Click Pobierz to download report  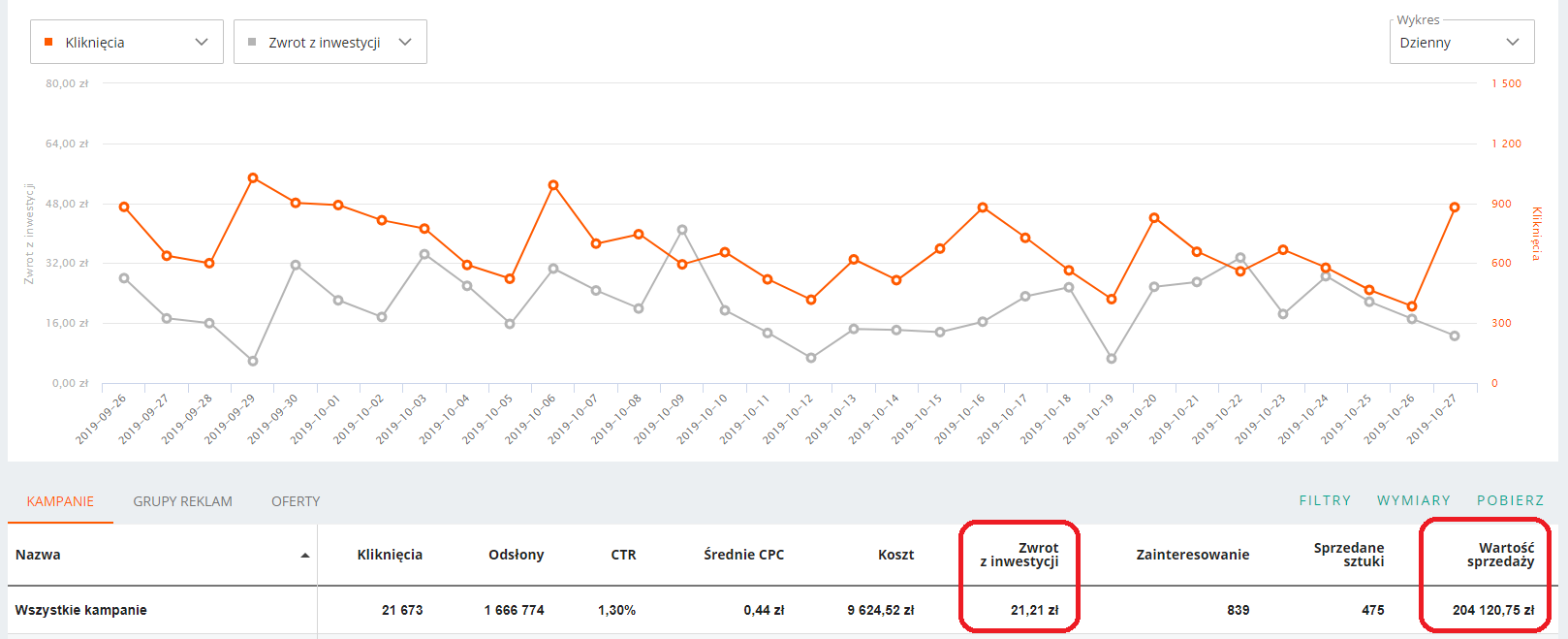pyautogui.click(x=1510, y=500)
